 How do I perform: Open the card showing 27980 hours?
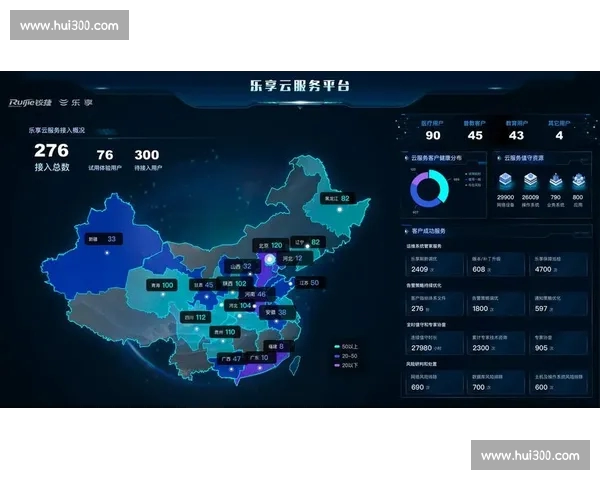point(434,343)
